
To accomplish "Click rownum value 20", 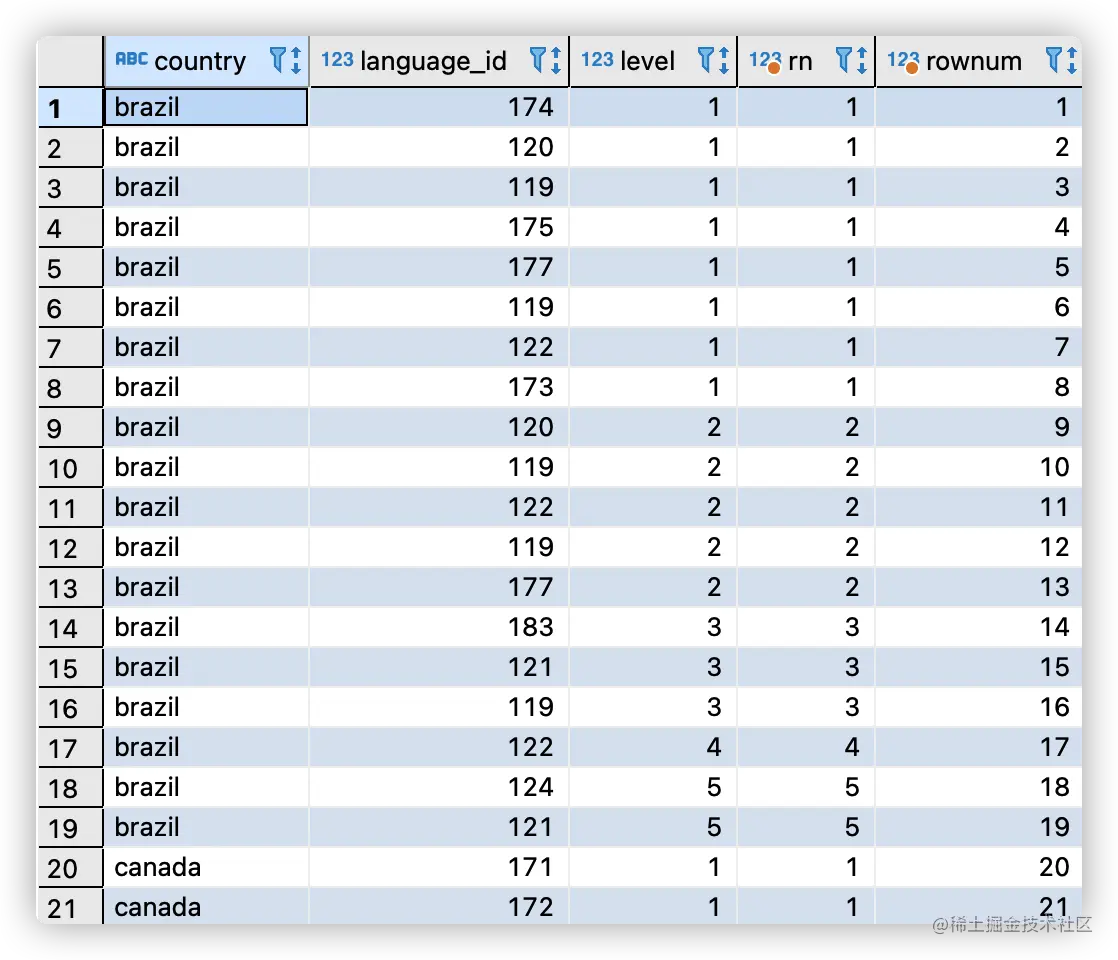I will [1055, 867].
